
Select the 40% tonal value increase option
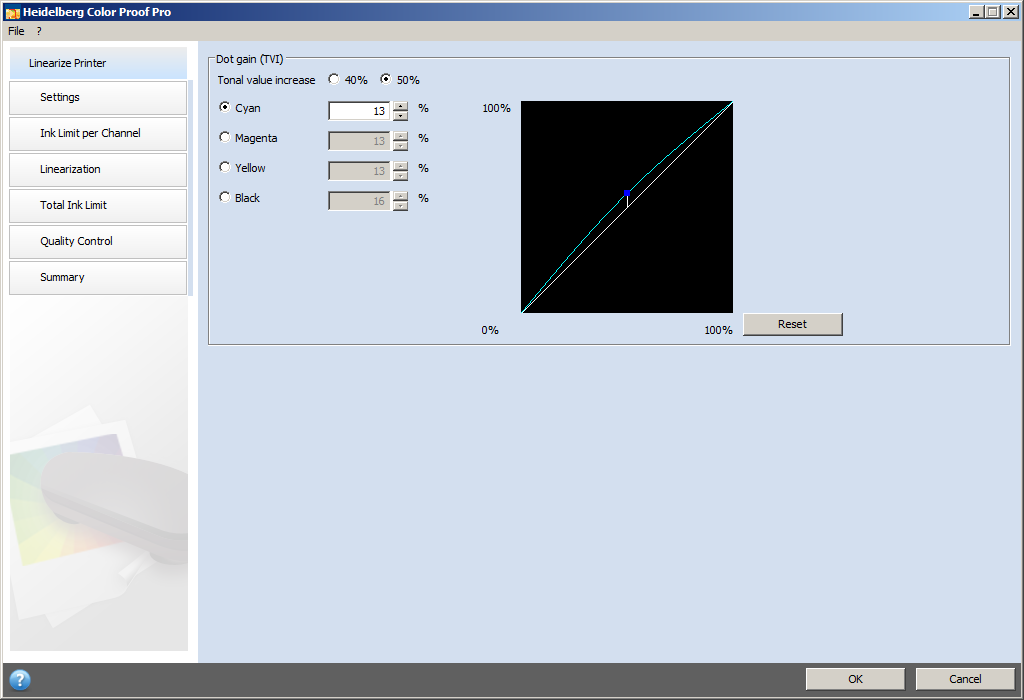tap(334, 79)
